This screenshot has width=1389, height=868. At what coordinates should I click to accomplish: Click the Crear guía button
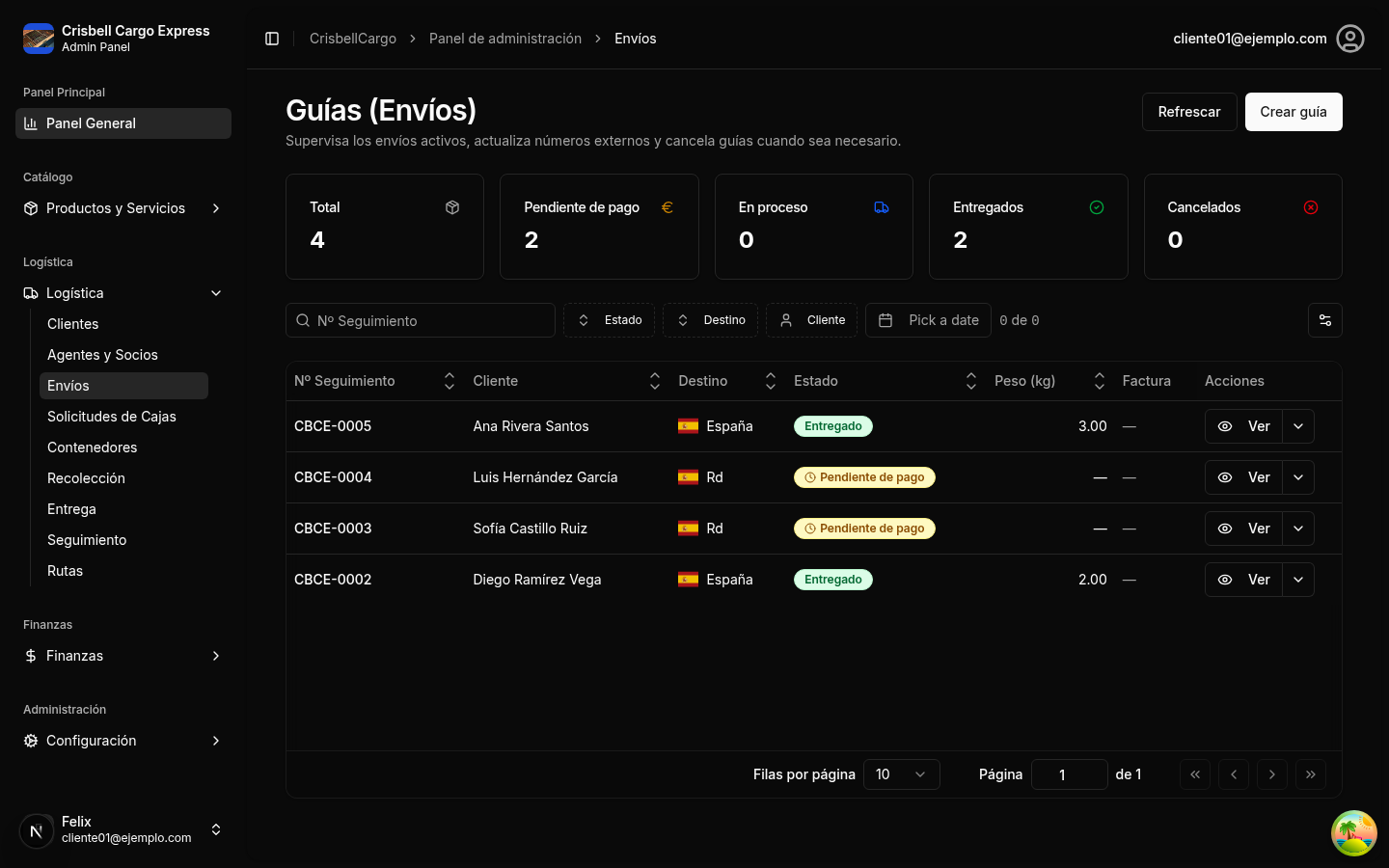1293,112
